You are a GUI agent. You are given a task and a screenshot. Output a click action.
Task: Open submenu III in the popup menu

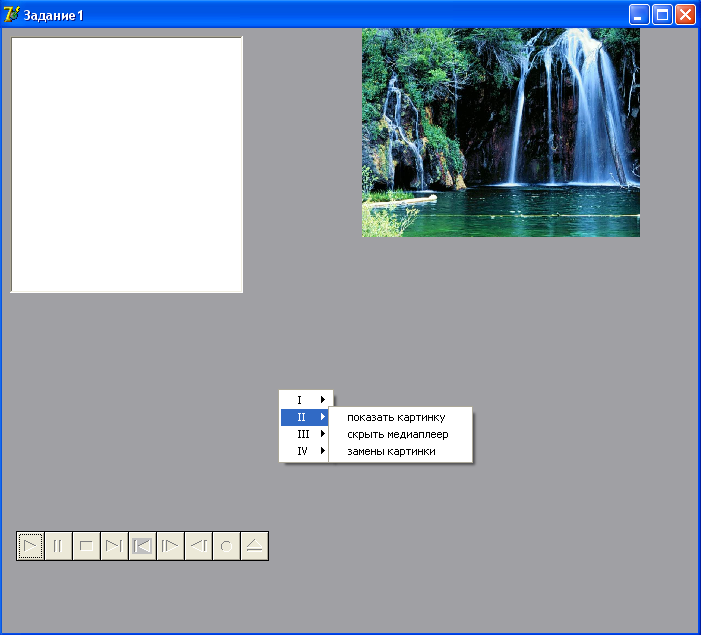(305, 434)
